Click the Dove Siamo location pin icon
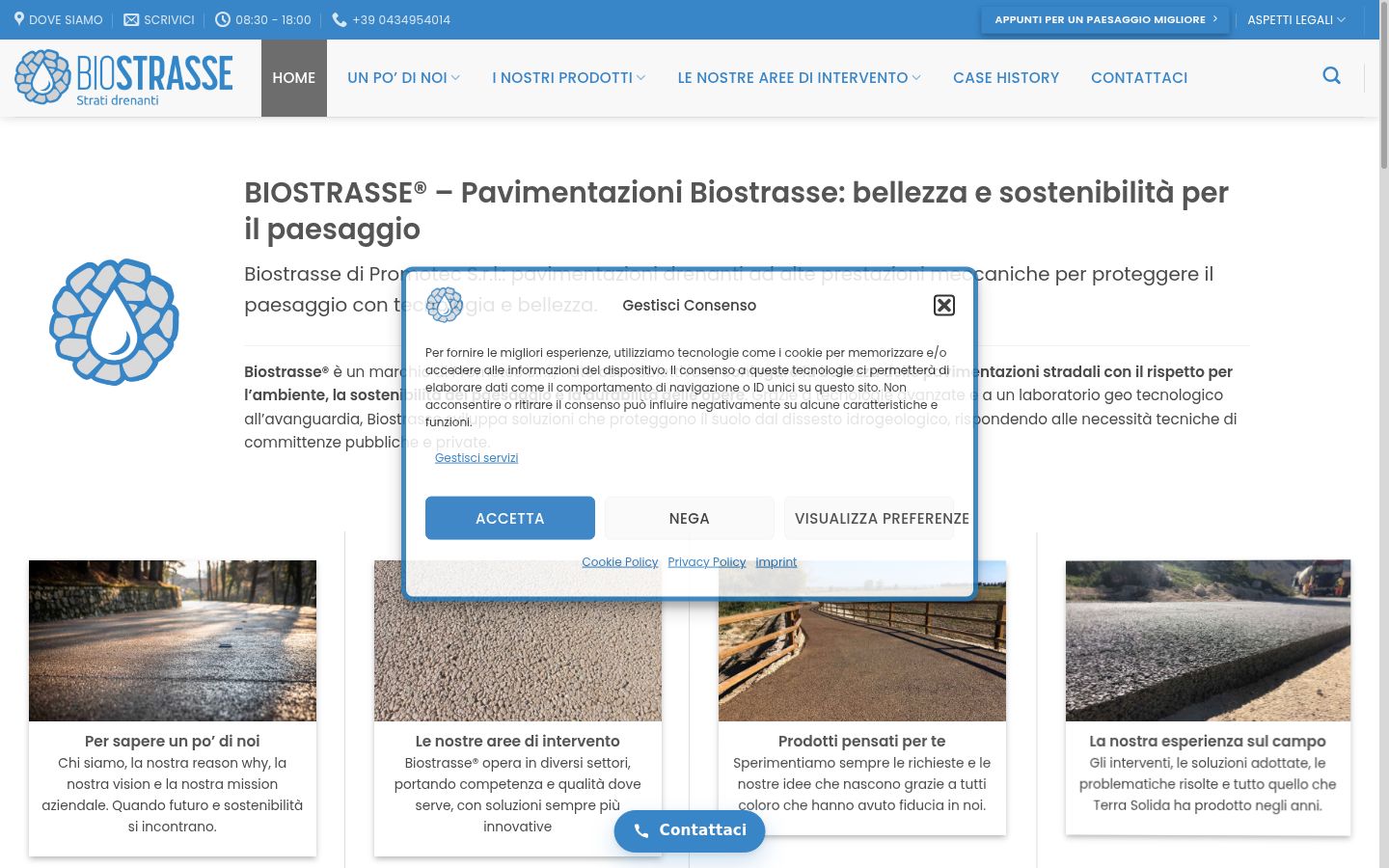The width and height of the screenshot is (1389, 868). 19,19
